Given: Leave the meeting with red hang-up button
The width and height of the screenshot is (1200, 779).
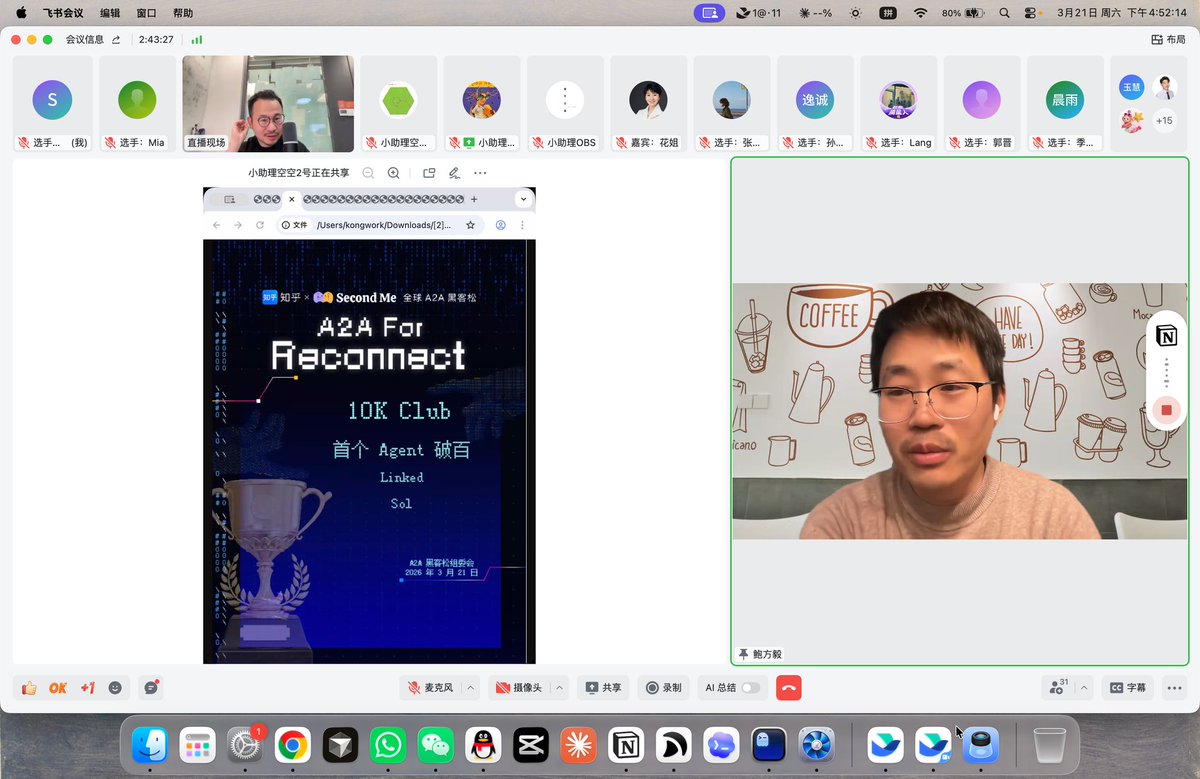Looking at the screenshot, I should [789, 688].
